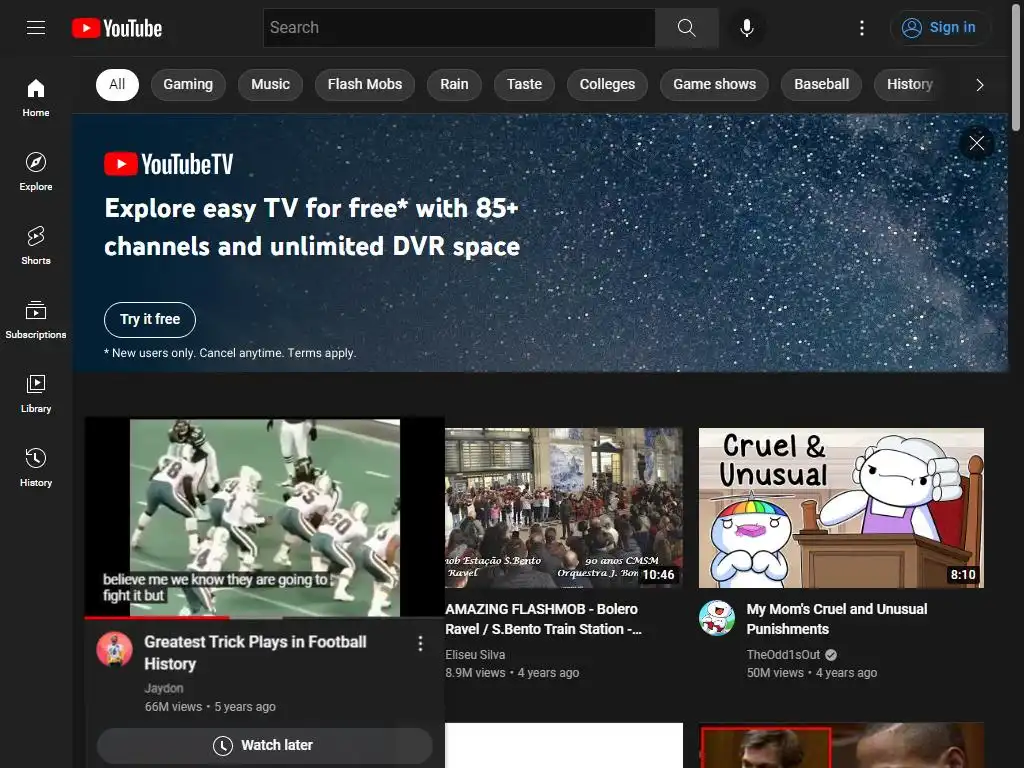Click the Watch later button
This screenshot has height=768, width=1024.
(264, 745)
